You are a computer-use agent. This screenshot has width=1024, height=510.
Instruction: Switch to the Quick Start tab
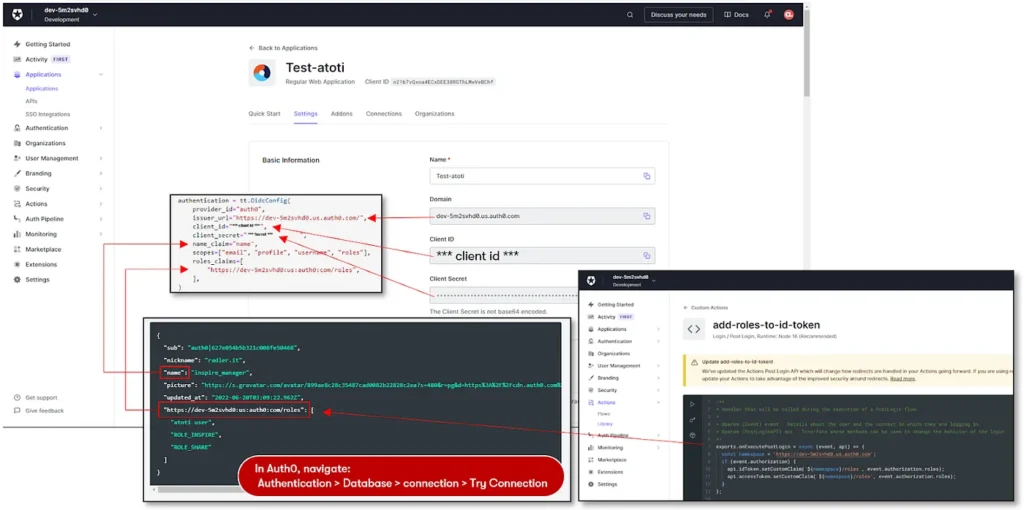click(264, 114)
